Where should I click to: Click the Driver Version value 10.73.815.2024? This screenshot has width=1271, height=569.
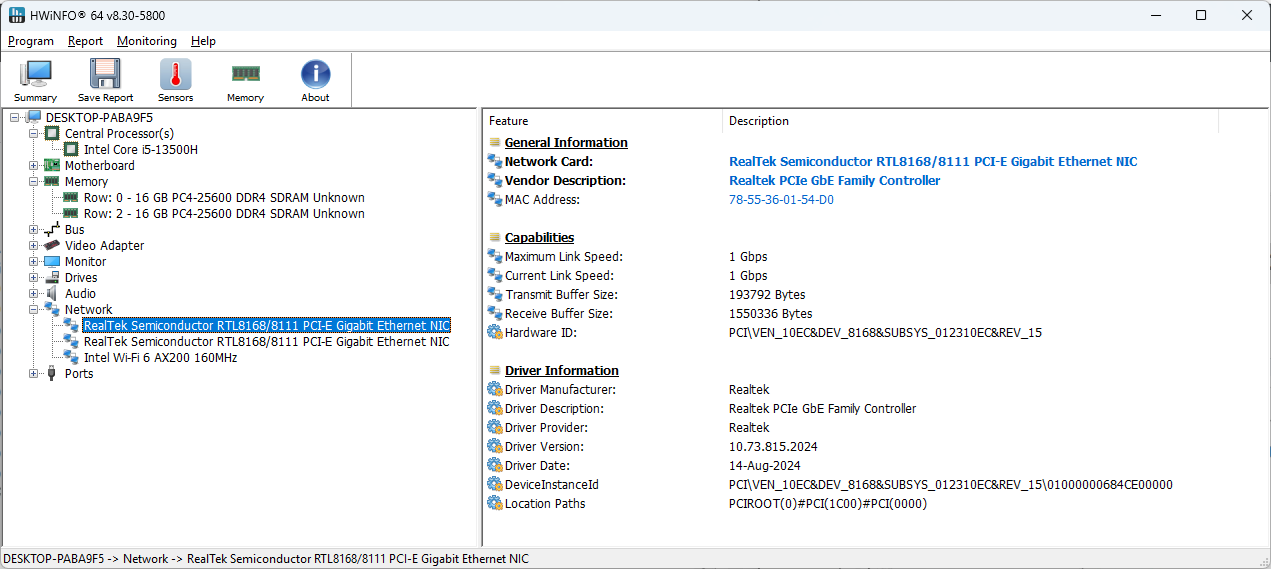[x=772, y=446]
